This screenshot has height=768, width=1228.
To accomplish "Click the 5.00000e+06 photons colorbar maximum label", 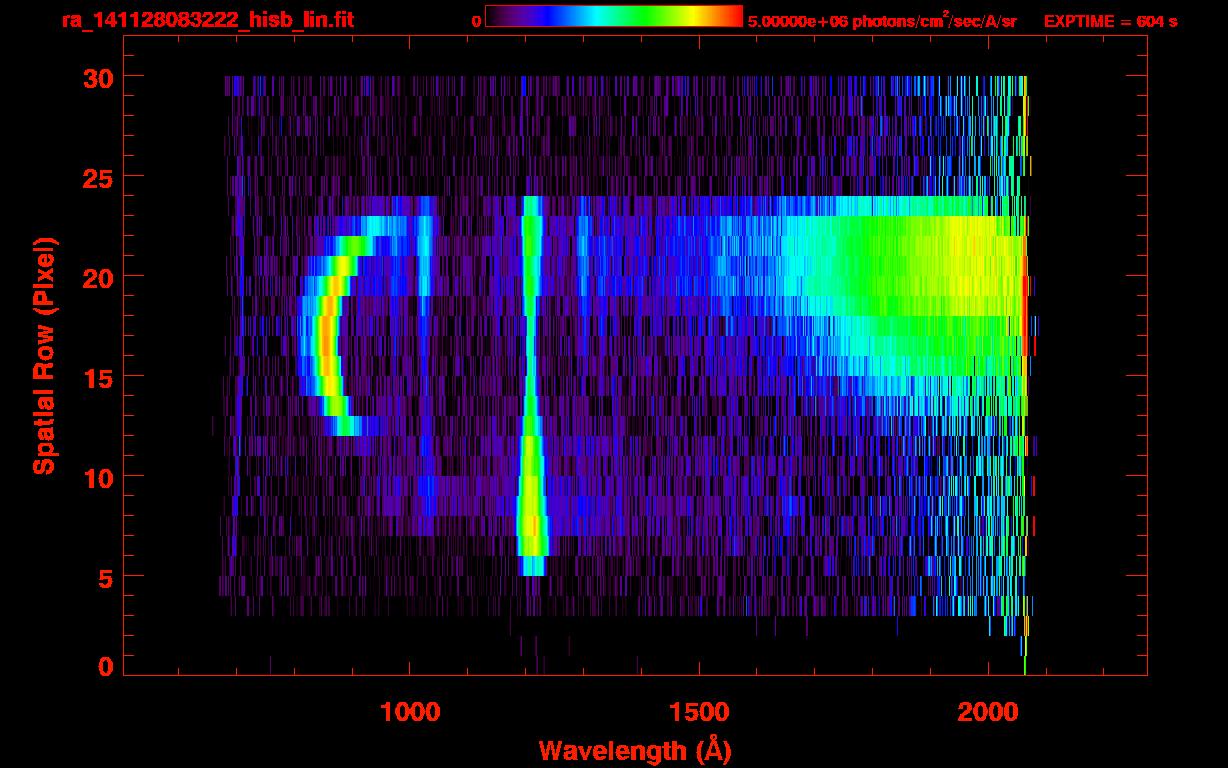I will [882, 20].
